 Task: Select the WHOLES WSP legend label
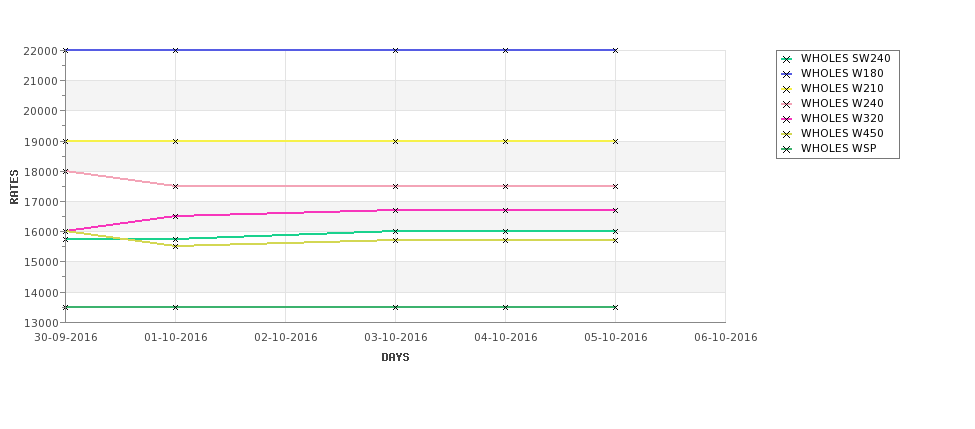(x=839, y=148)
